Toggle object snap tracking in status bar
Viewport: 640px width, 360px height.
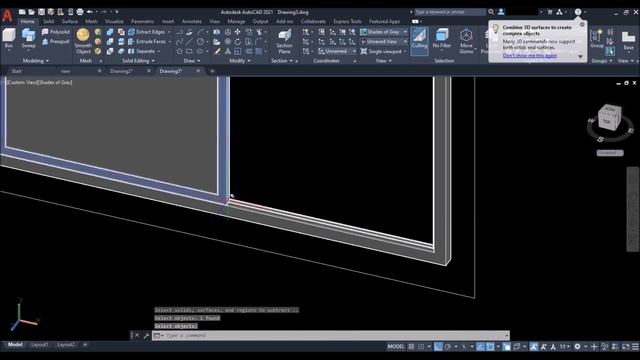481,347
